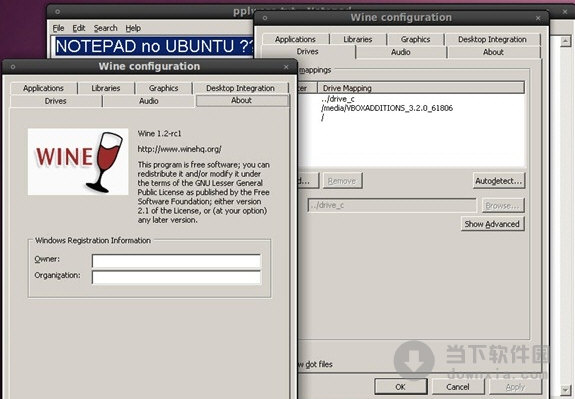The image size is (575, 399).
Task: Open Drives tab in front Wine window
Action: click(x=56, y=101)
